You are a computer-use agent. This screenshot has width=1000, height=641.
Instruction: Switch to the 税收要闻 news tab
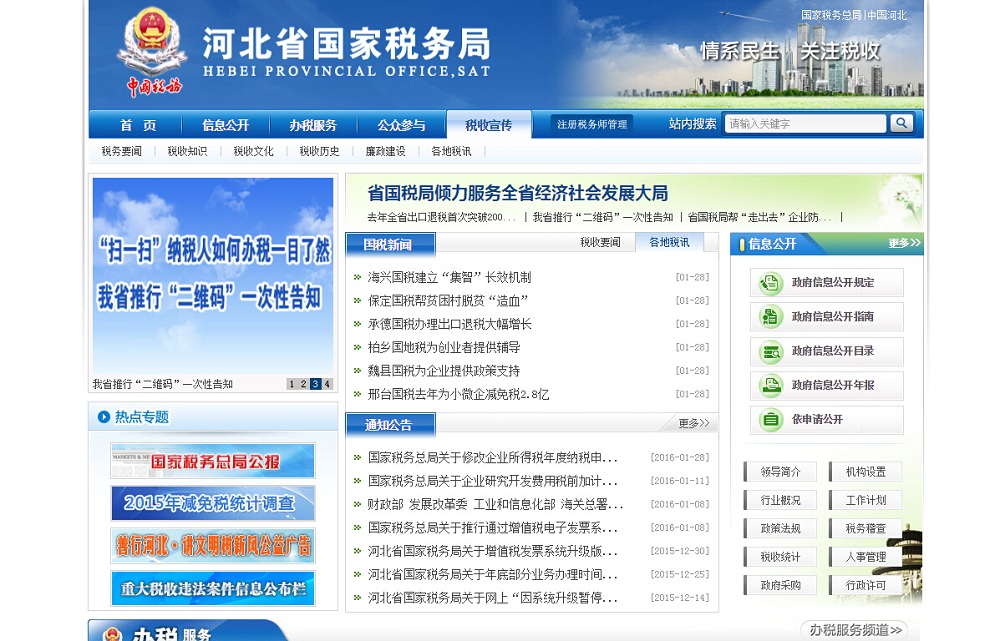[x=600, y=242]
